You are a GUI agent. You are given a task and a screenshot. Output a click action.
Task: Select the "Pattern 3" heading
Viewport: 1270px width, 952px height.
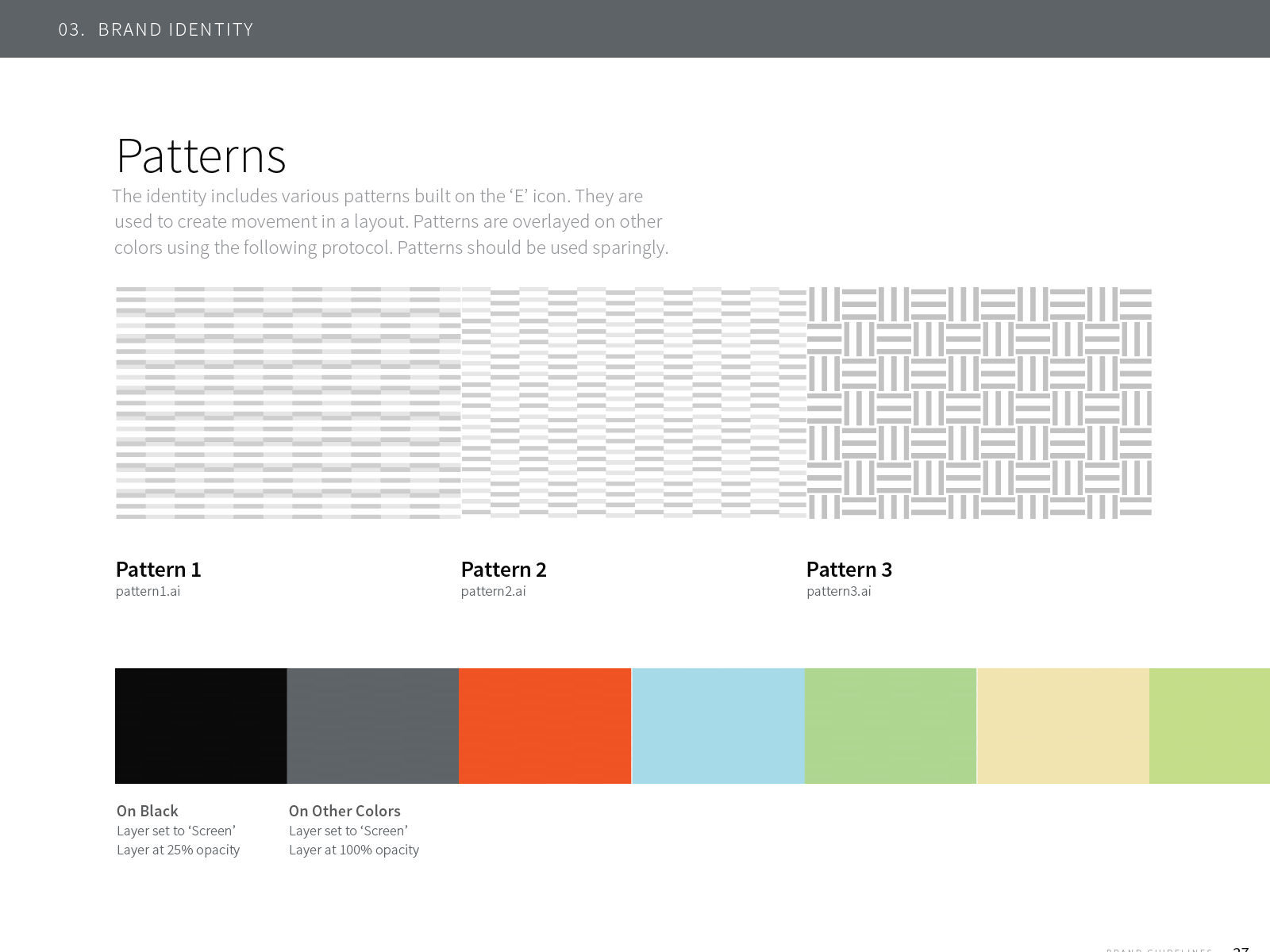[849, 570]
